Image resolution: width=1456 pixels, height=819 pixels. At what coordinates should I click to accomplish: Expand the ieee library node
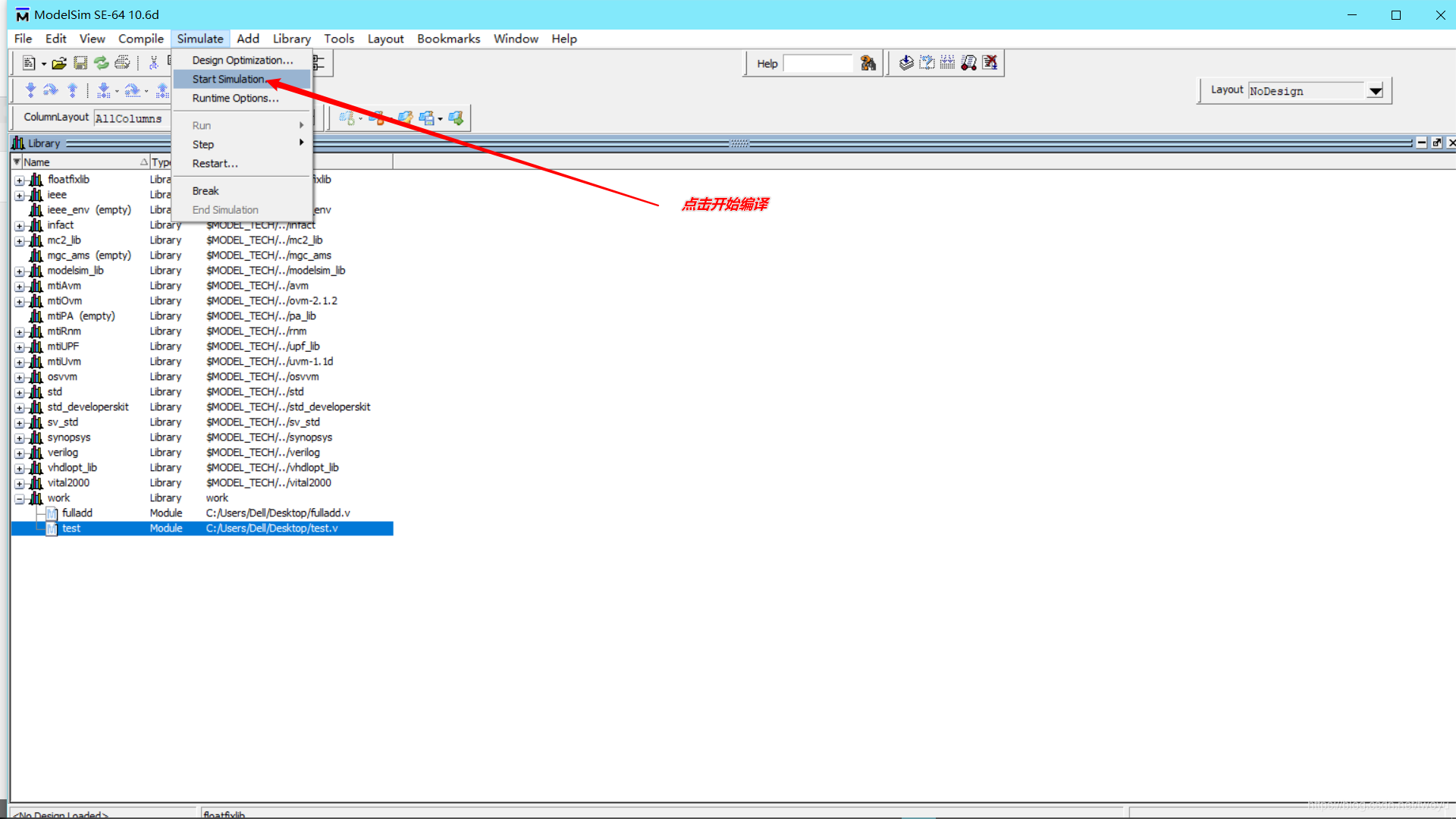tap(20, 196)
